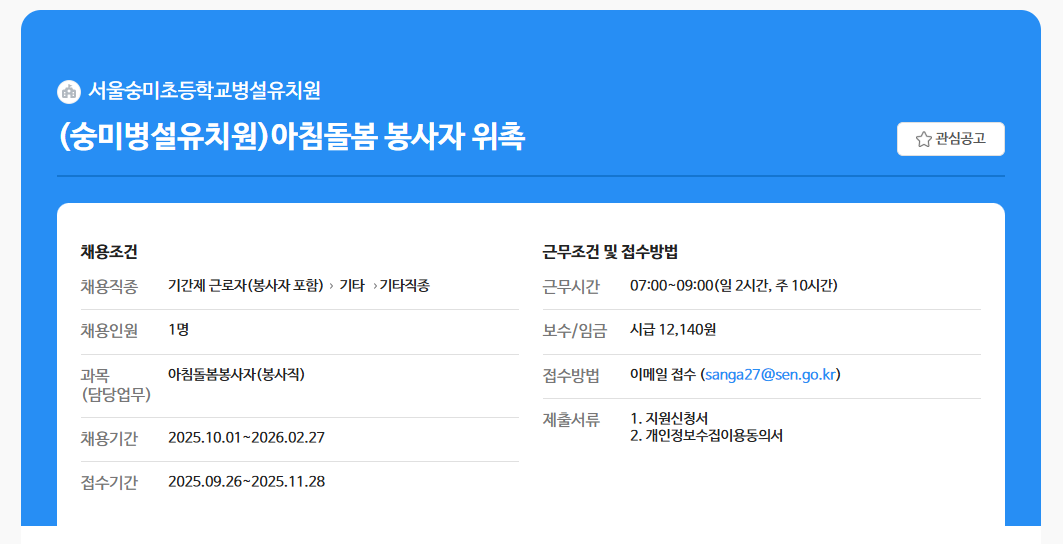This screenshot has width=1063, height=544.
Task: Click the star icon in 관심공고 button
Action: pos(923,139)
